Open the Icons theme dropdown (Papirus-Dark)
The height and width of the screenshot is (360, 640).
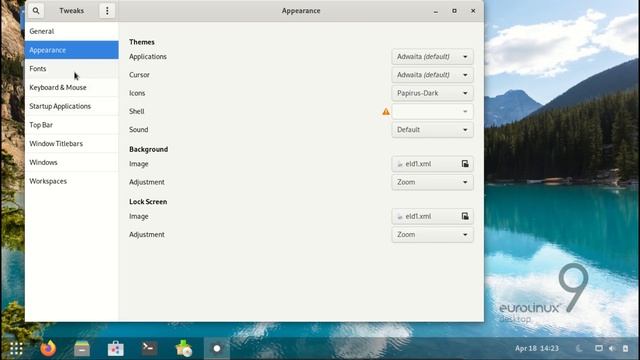[x=432, y=93]
